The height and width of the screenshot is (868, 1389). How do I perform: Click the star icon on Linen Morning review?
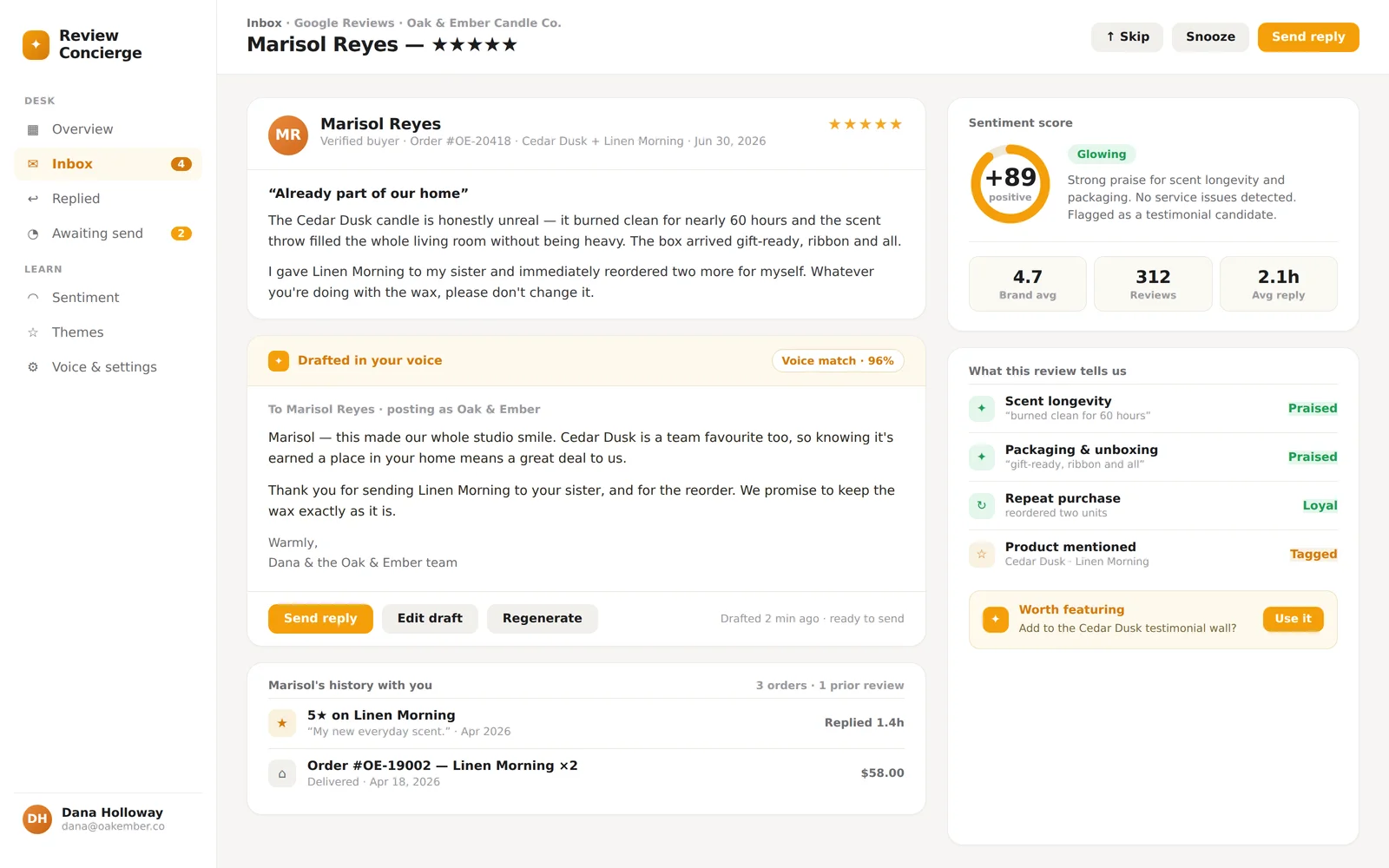(x=282, y=723)
